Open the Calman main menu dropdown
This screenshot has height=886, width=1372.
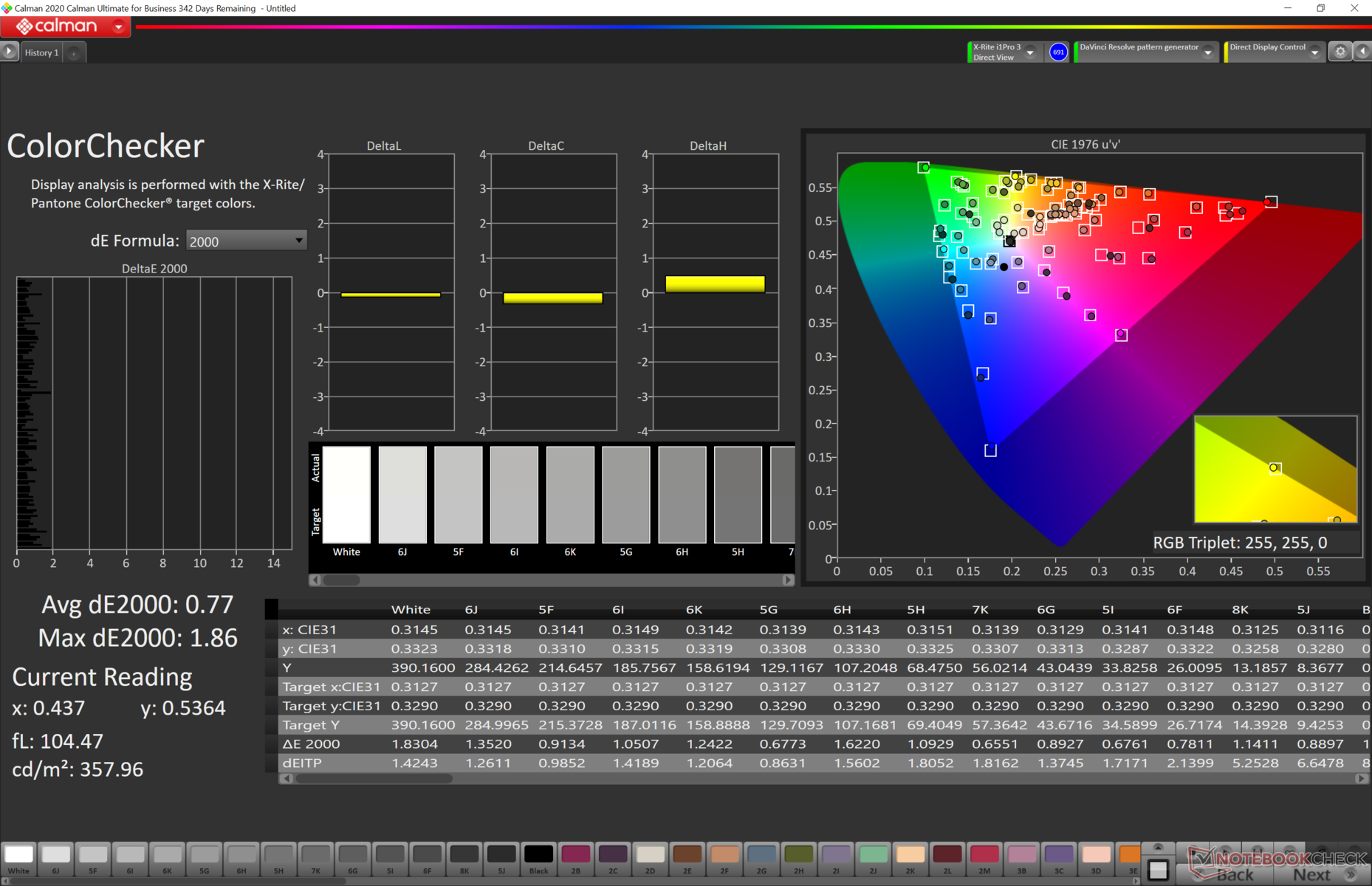118,27
